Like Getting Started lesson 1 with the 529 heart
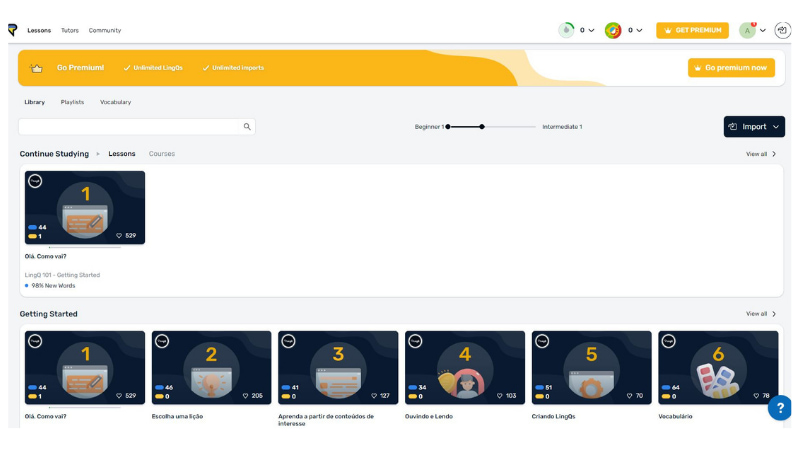The height and width of the screenshot is (450, 800). (119, 396)
